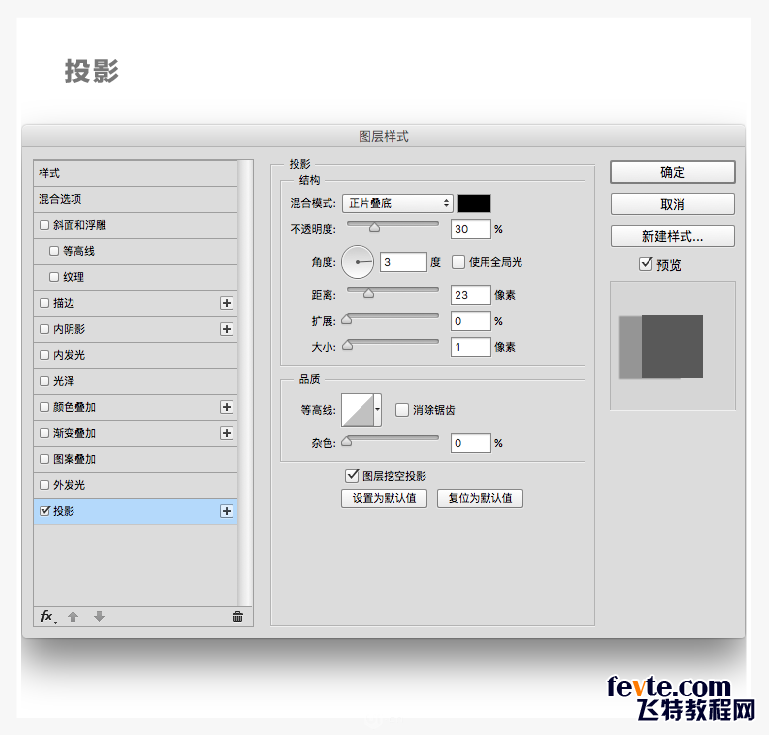Click the 设置为默认值 button

(384, 498)
